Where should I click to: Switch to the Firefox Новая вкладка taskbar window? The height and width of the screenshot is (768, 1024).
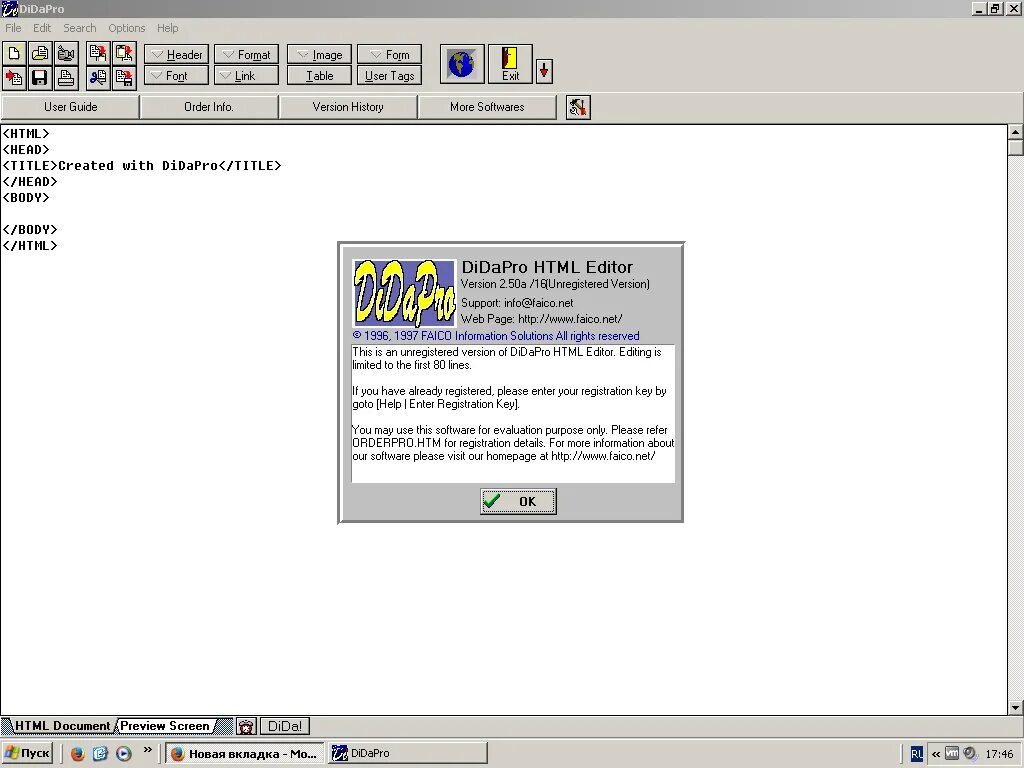(245, 754)
